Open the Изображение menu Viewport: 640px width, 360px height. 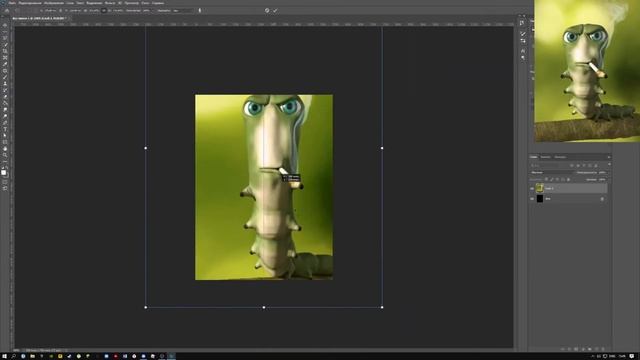[54, 3]
